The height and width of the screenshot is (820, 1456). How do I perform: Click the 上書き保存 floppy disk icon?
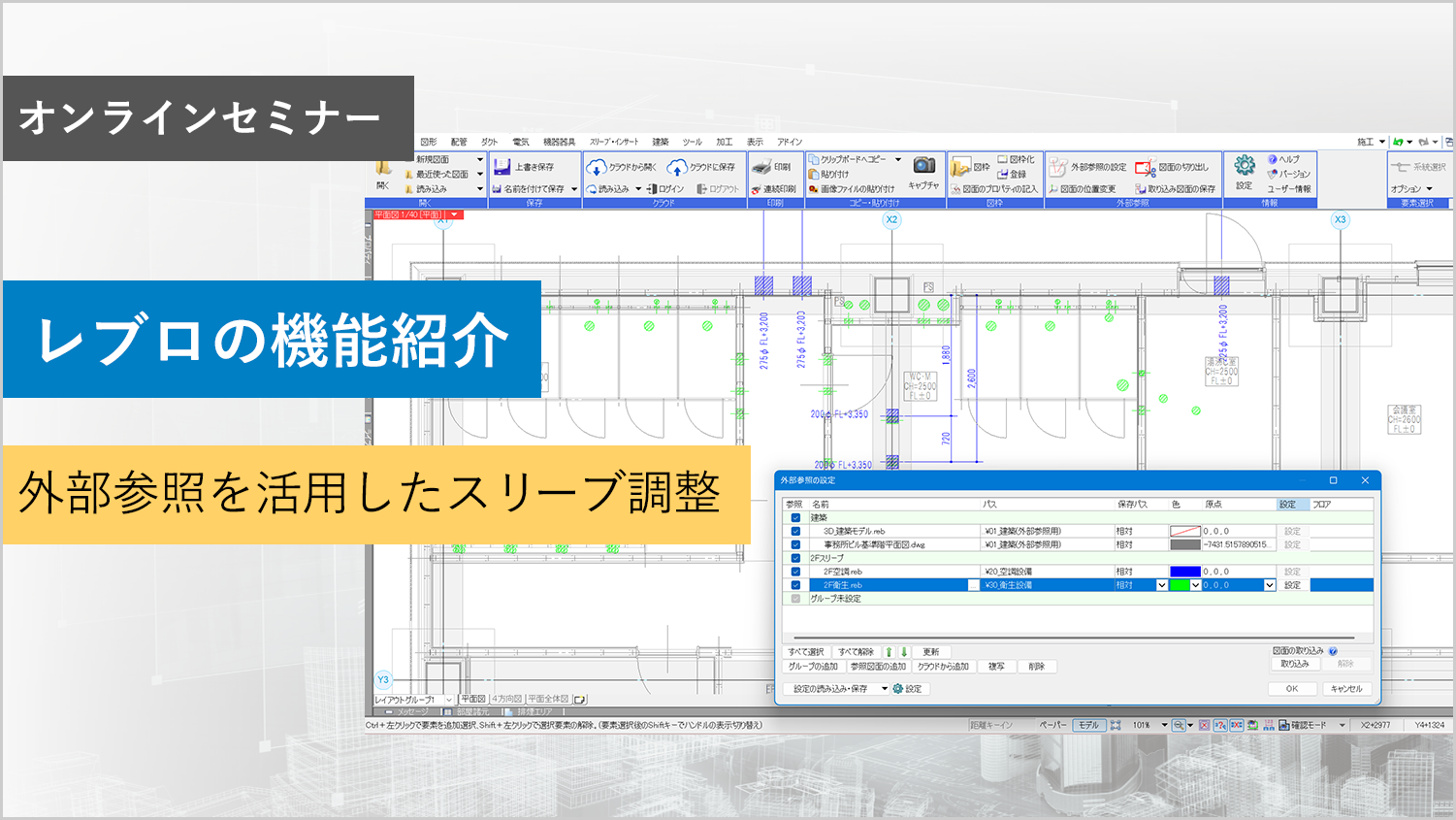[x=502, y=167]
